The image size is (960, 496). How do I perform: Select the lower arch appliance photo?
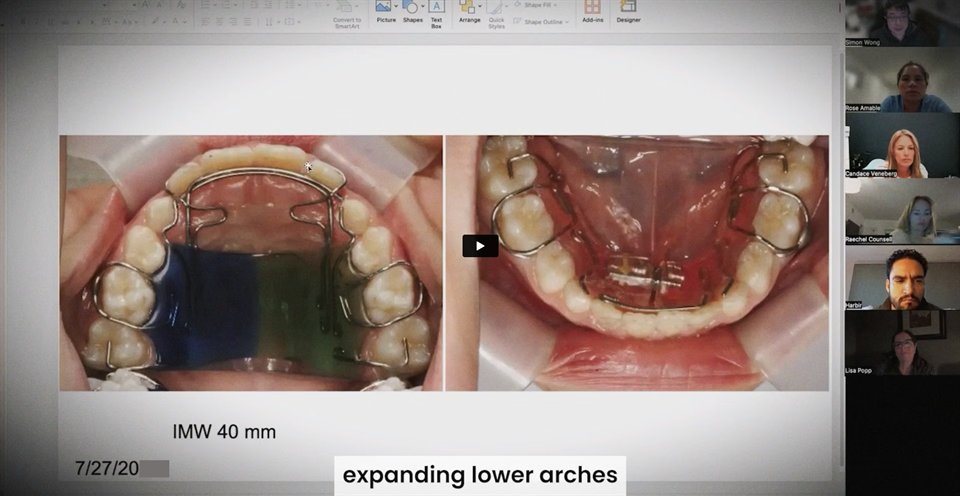tap(637, 263)
